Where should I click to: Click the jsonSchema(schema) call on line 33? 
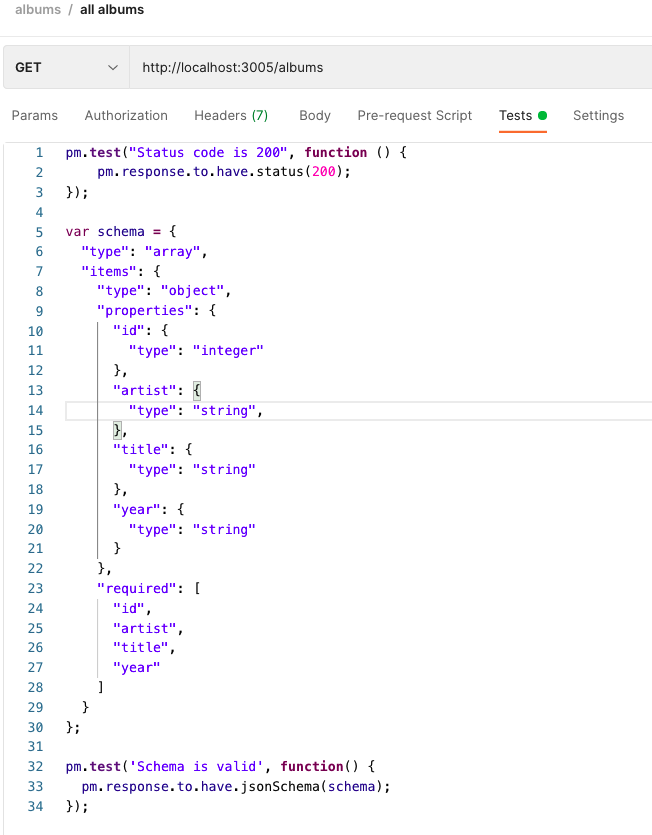tap(315, 787)
